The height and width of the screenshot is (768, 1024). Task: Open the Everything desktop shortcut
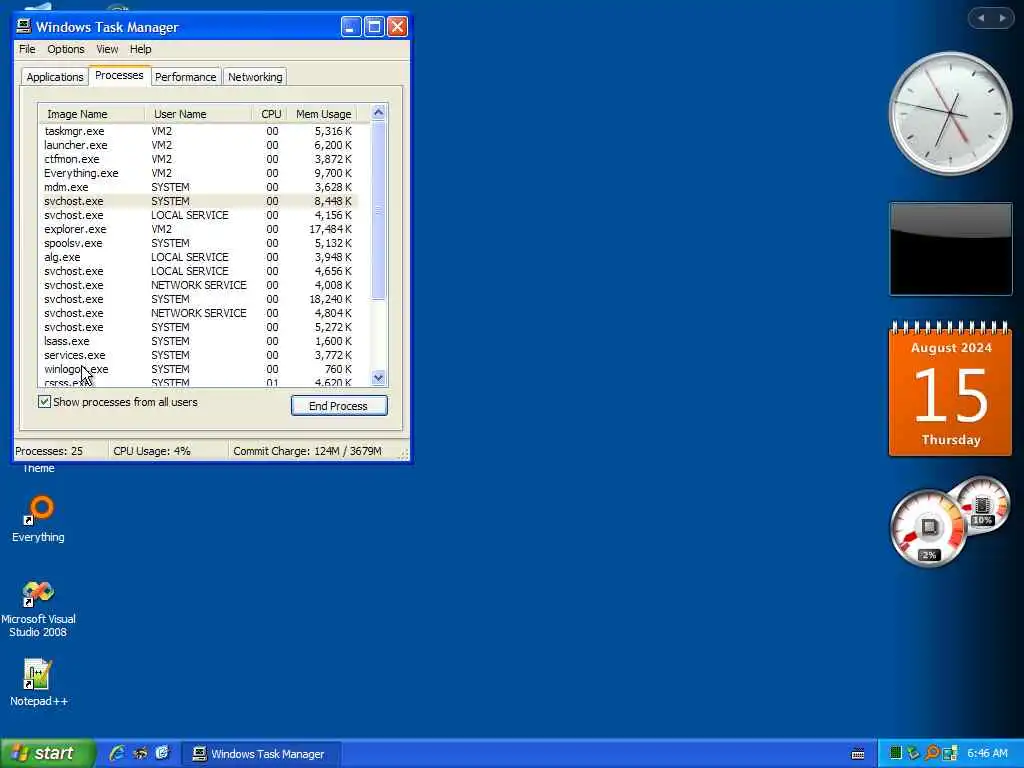click(x=39, y=519)
